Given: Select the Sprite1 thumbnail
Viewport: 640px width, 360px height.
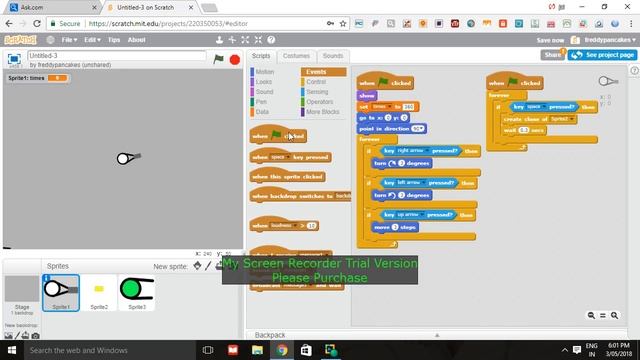Looking at the screenshot, I should [x=61, y=293].
